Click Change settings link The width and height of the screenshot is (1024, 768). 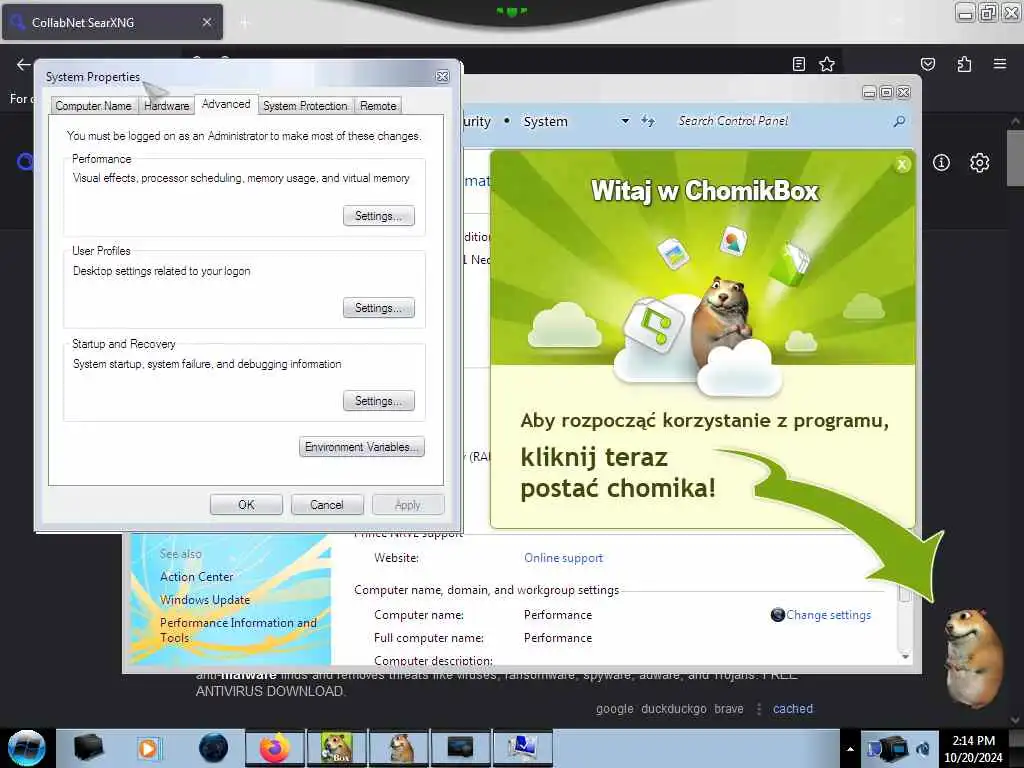tap(828, 615)
